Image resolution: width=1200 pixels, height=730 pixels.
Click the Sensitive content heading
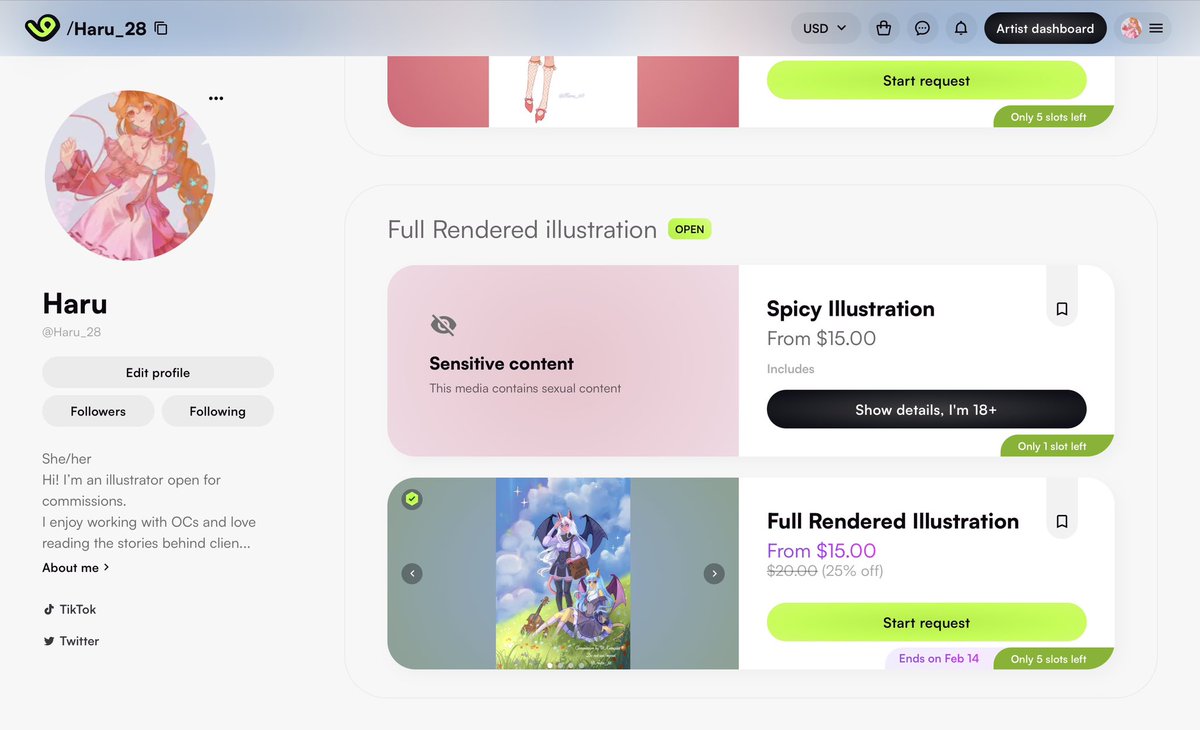[x=501, y=364]
